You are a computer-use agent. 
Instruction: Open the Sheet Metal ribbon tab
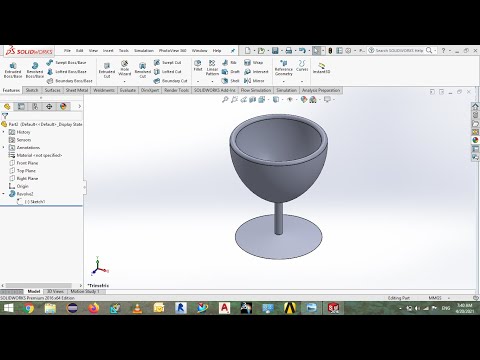click(x=77, y=90)
